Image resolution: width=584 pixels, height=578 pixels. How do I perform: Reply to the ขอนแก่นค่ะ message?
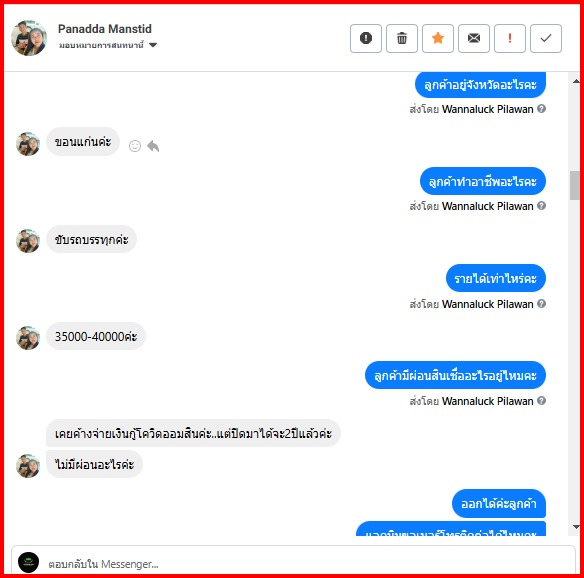pyautogui.click(x=153, y=146)
